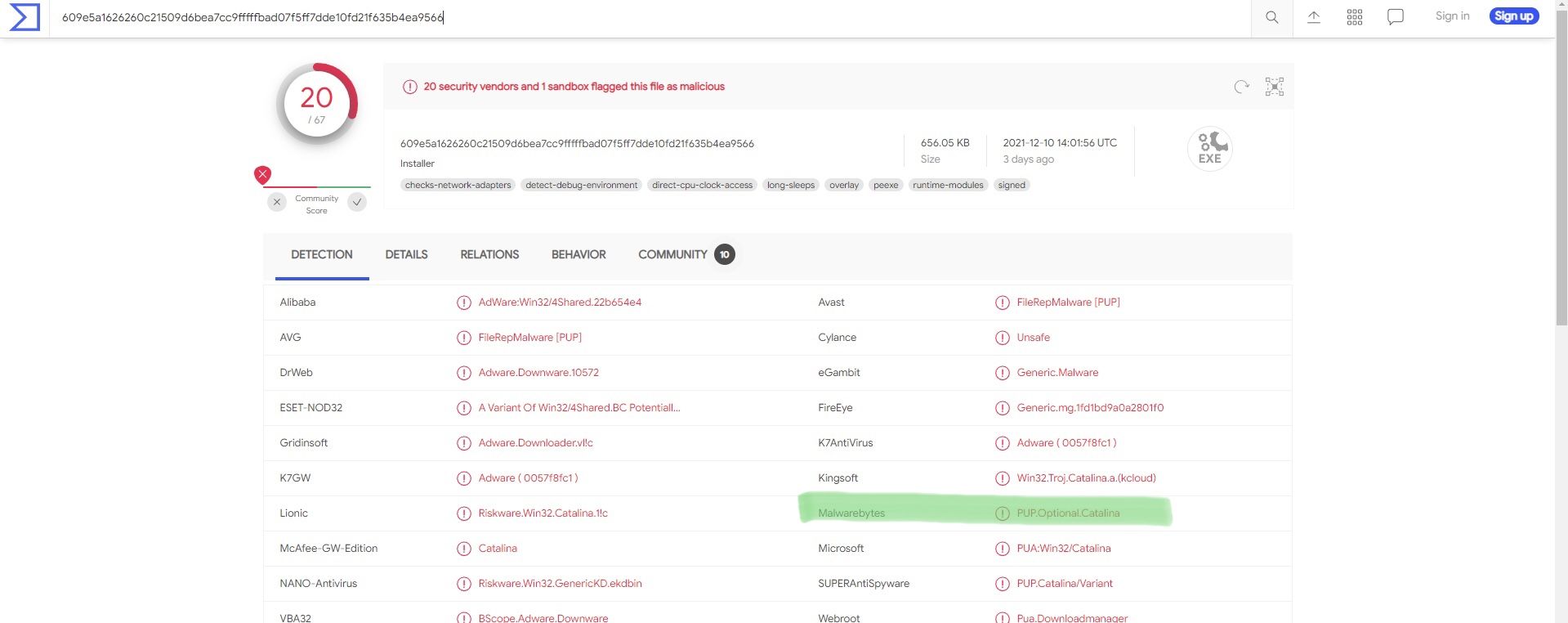Viewport: 1568px width, 623px height.
Task: Click alert icon beside NANO-Antivirus detection
Action: tap(464, 584)
